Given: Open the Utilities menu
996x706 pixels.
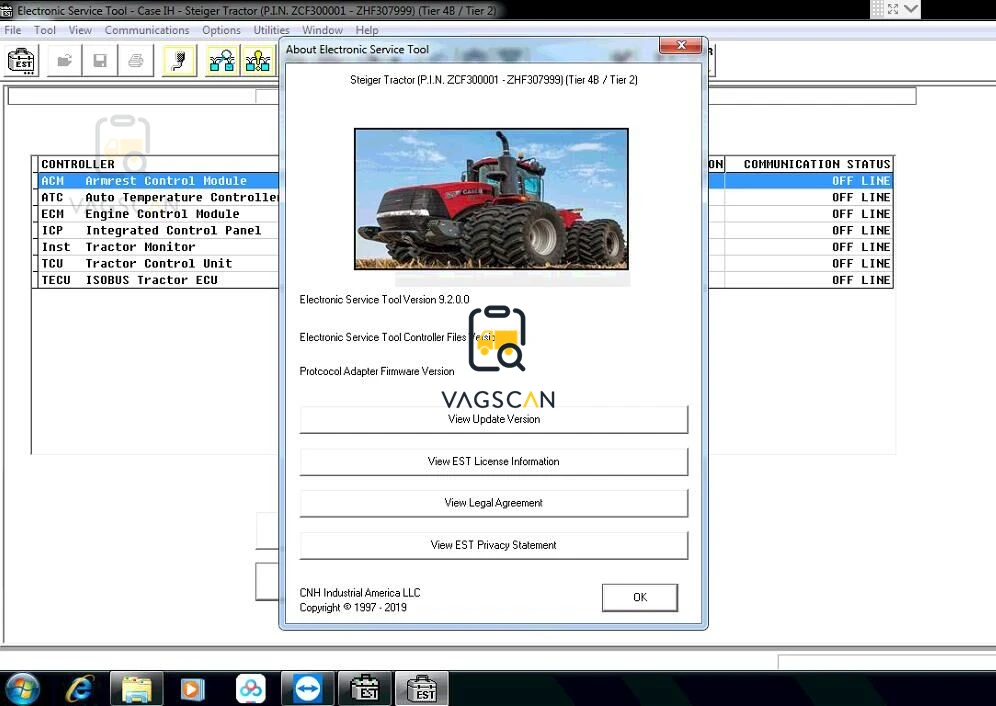Looking at the screenshot, I should tap(271, 30).
